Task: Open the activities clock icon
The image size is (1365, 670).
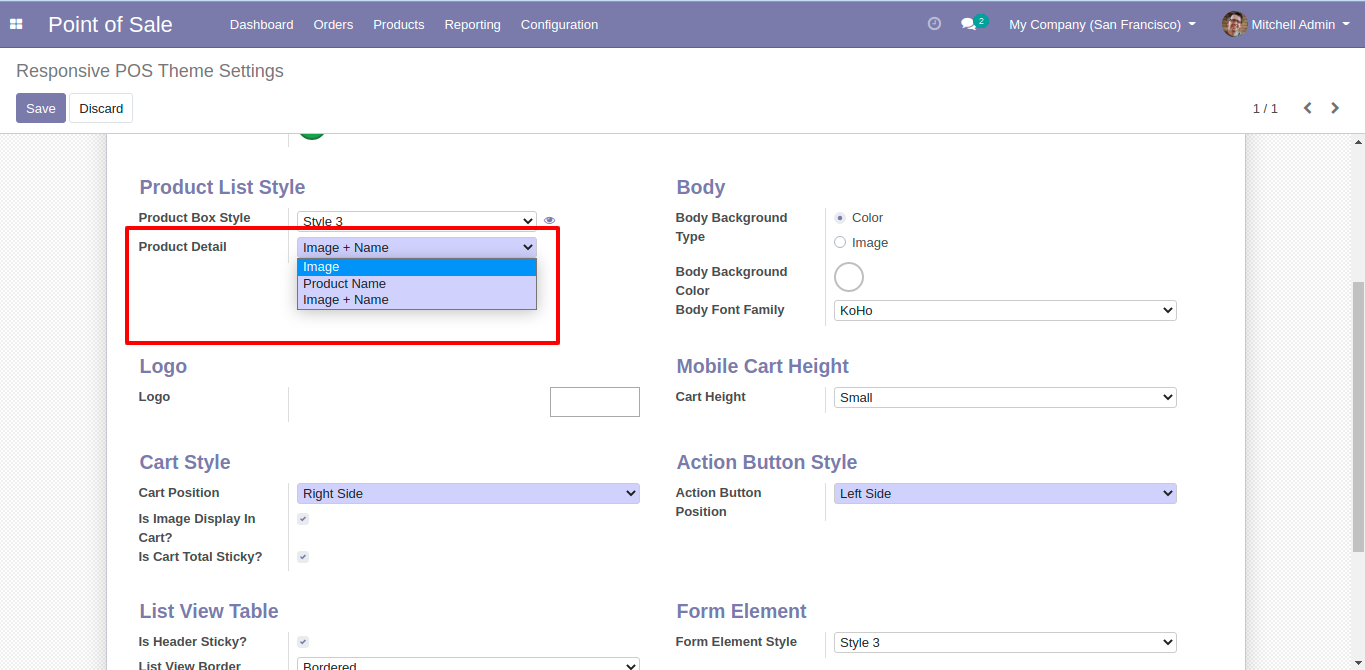Action: [934, 24]
